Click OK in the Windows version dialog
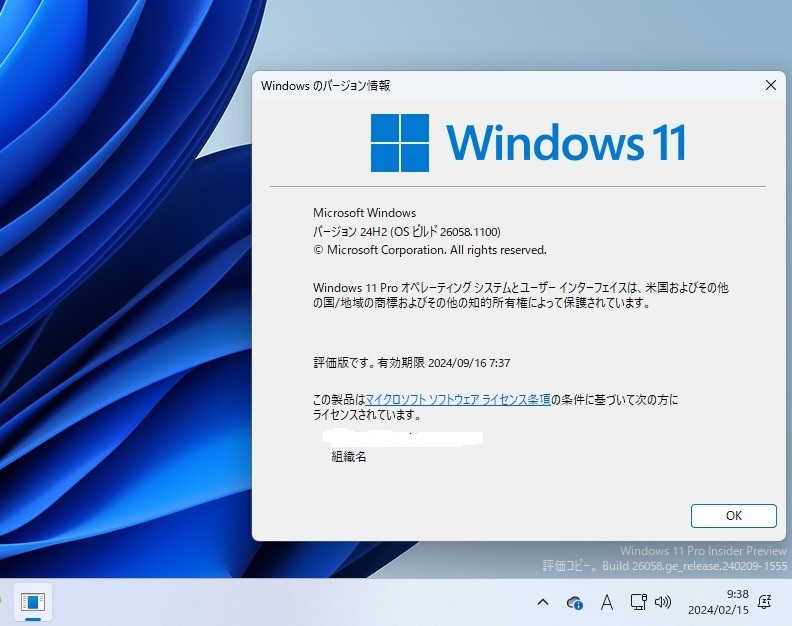792x626 pixels. [733, 516]
